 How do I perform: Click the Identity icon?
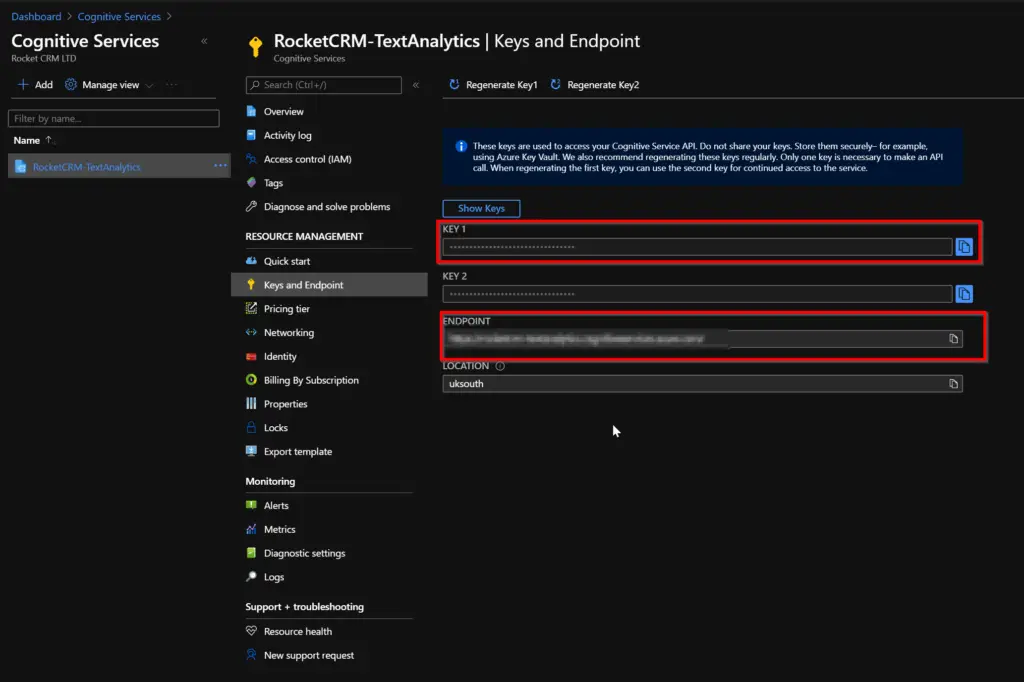[x=251, y=356]
